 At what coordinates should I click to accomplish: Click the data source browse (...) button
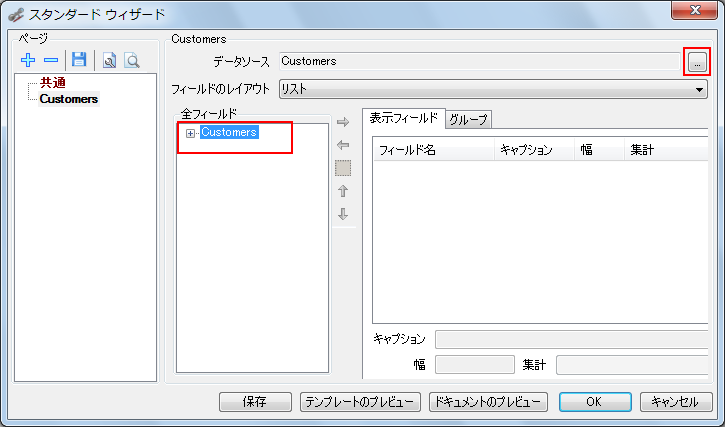[x=697, y=62]
